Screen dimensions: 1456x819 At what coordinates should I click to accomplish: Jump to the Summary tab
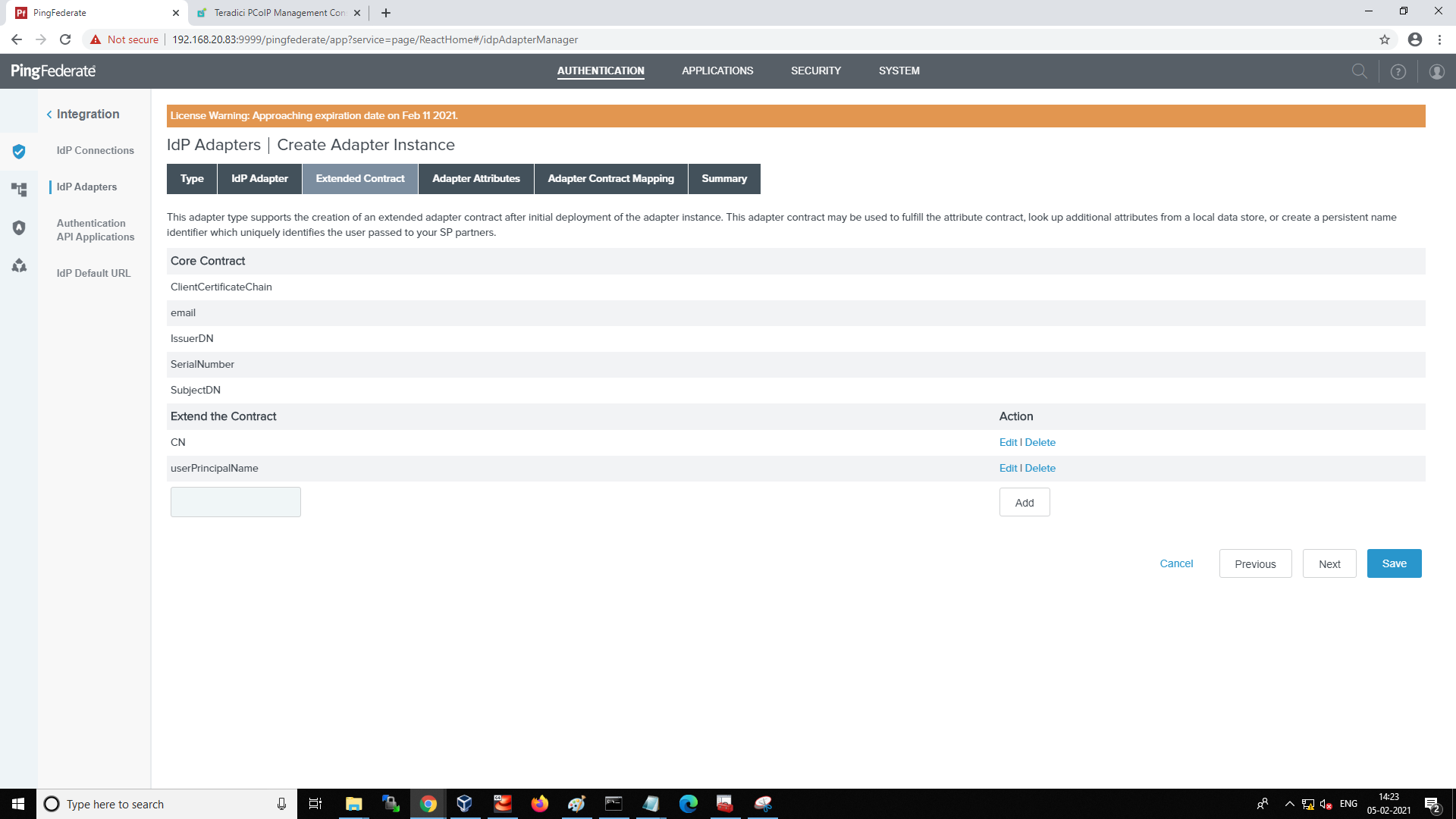click(724, 179)
